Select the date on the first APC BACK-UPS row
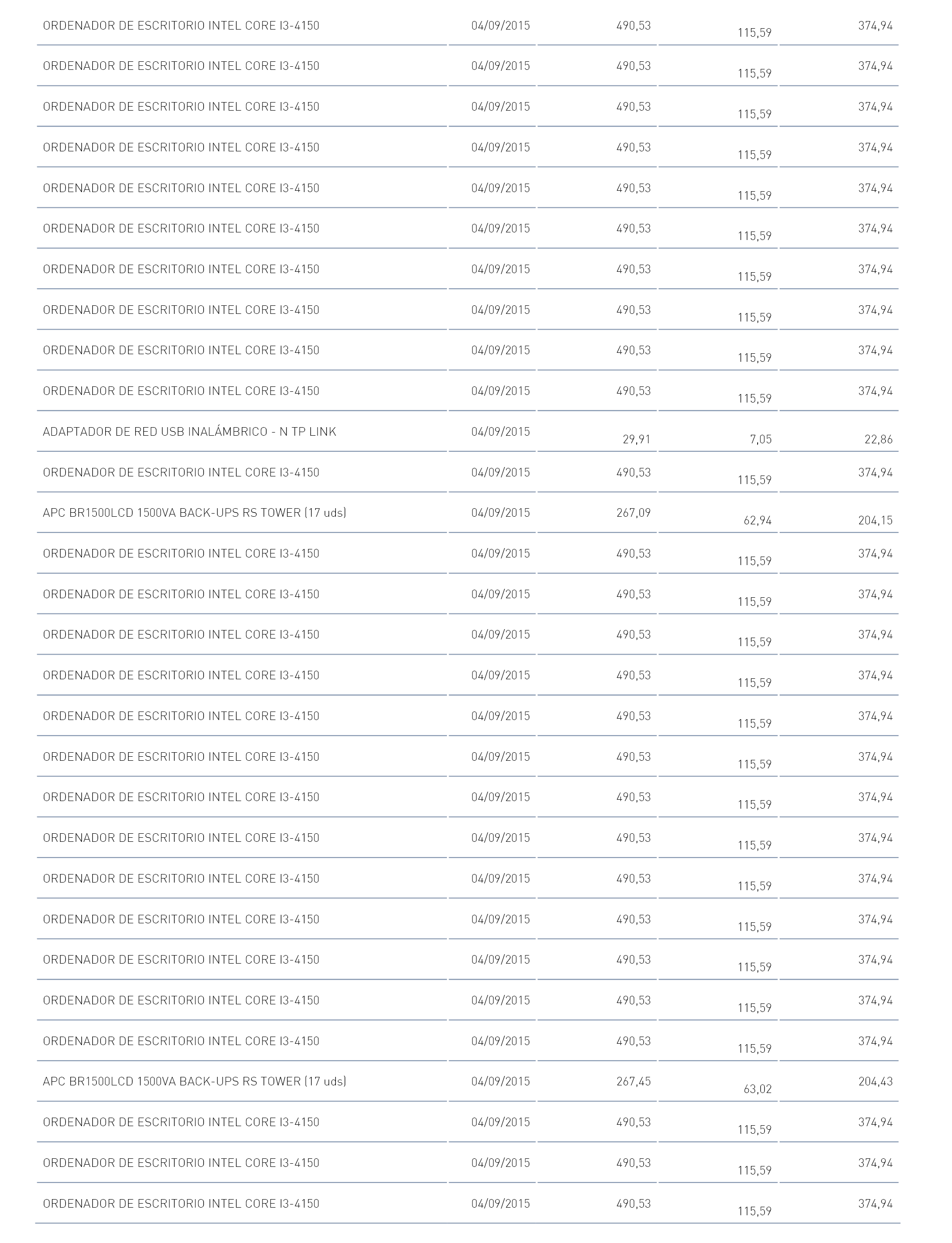 (500, 513)
